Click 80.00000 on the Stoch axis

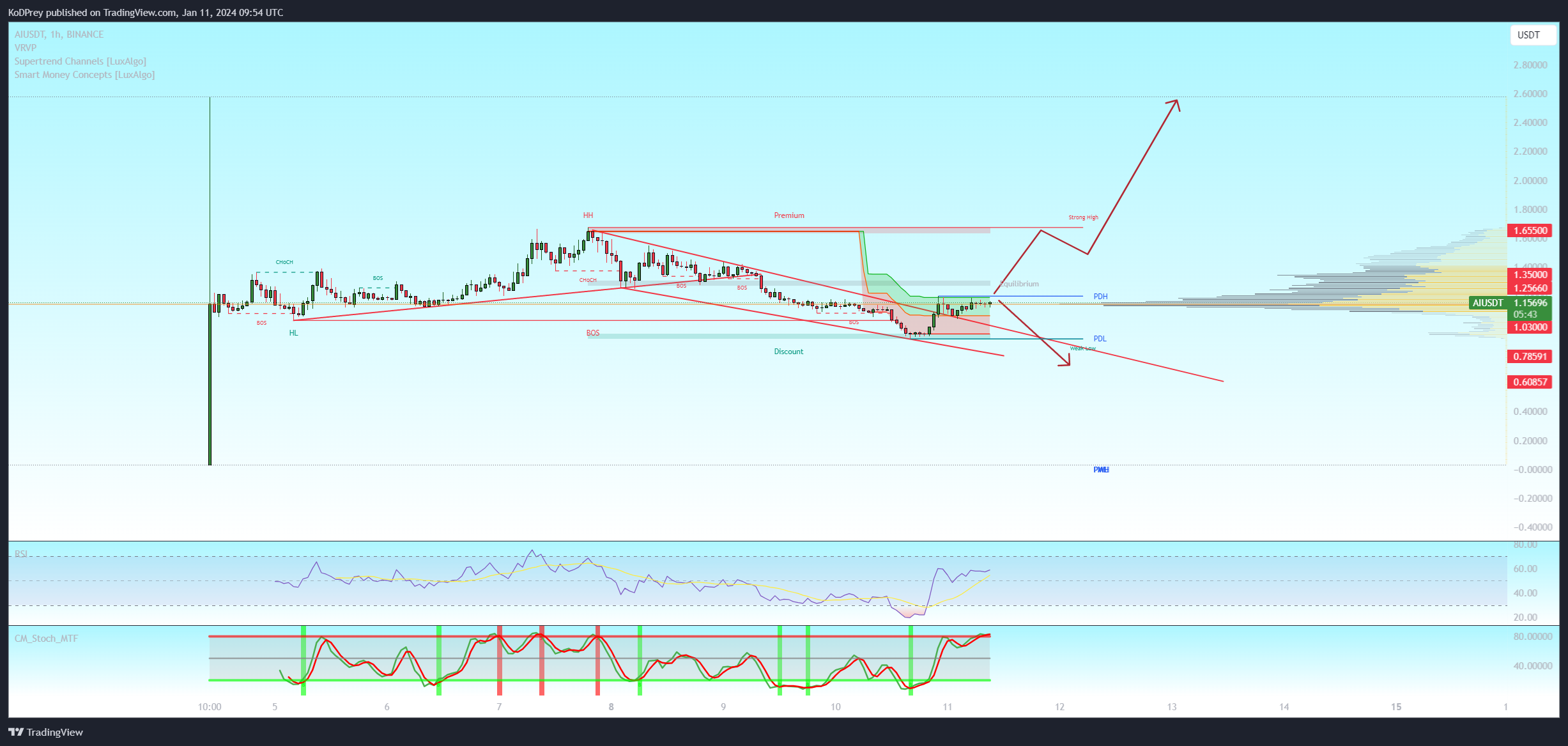1533,637
